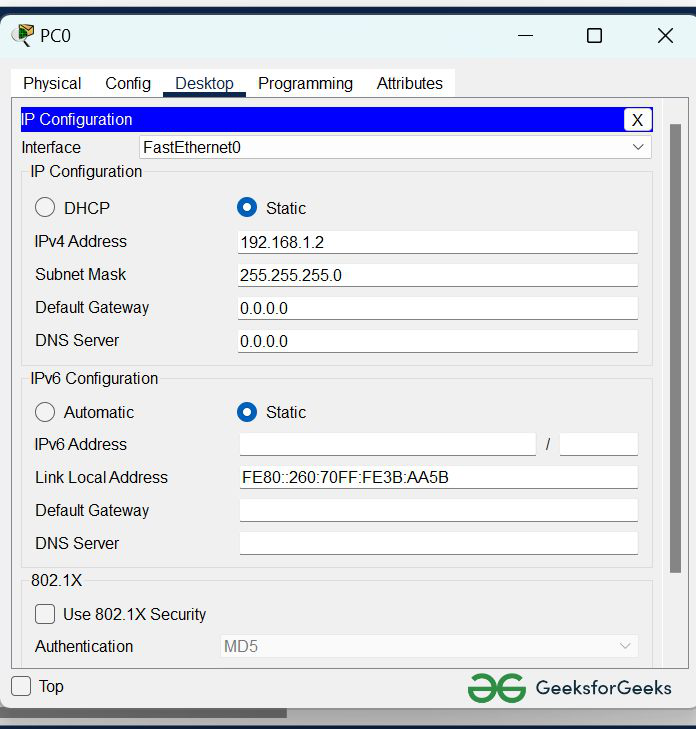Screen dimensions: 696x729
Task: Switch to the Physical tab
Action: click(x=52, y=84)
